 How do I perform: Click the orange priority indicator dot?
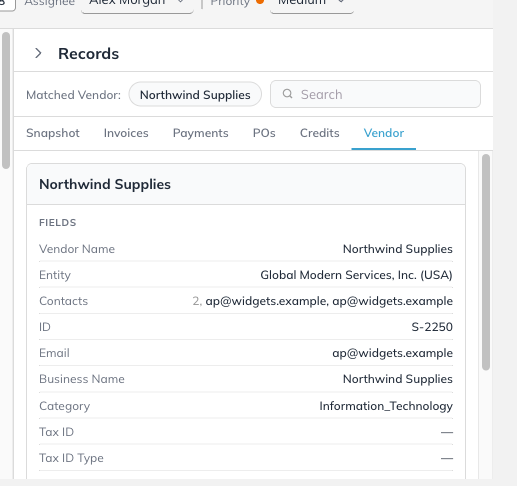(x=260, y=1)
